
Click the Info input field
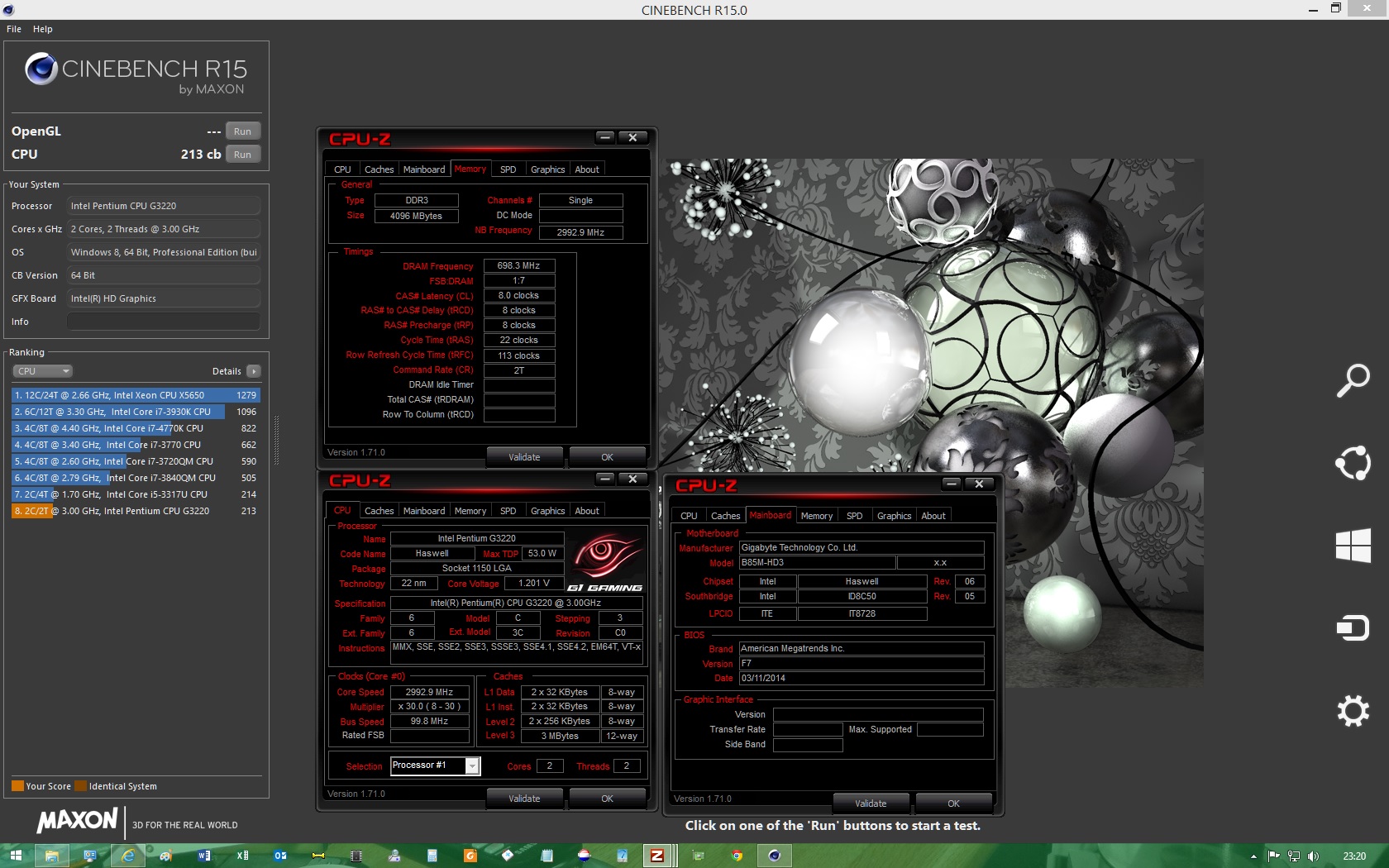coord(164,322)
